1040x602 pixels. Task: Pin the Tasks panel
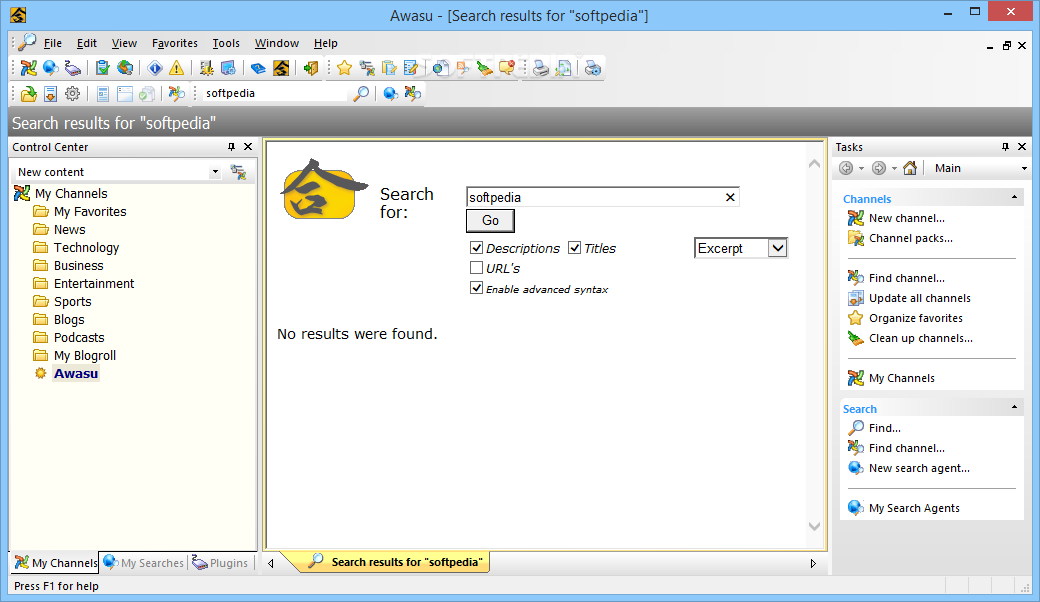coord(1006,147)
